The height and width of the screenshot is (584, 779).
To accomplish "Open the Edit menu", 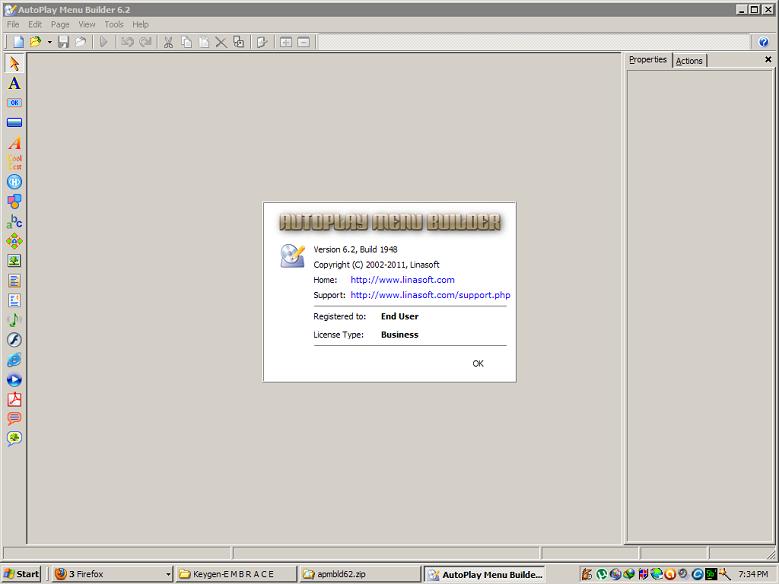I will coord(35,24).
